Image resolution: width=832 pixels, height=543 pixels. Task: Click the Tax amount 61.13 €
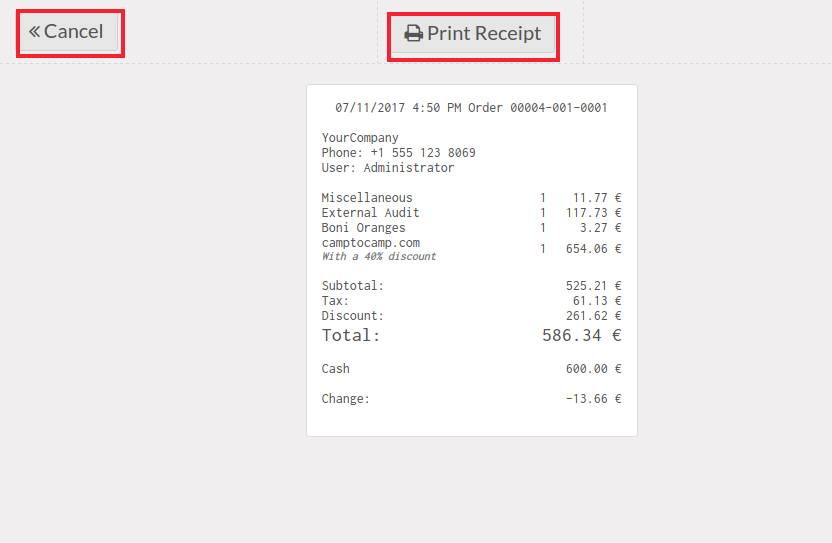coord(593,301)
